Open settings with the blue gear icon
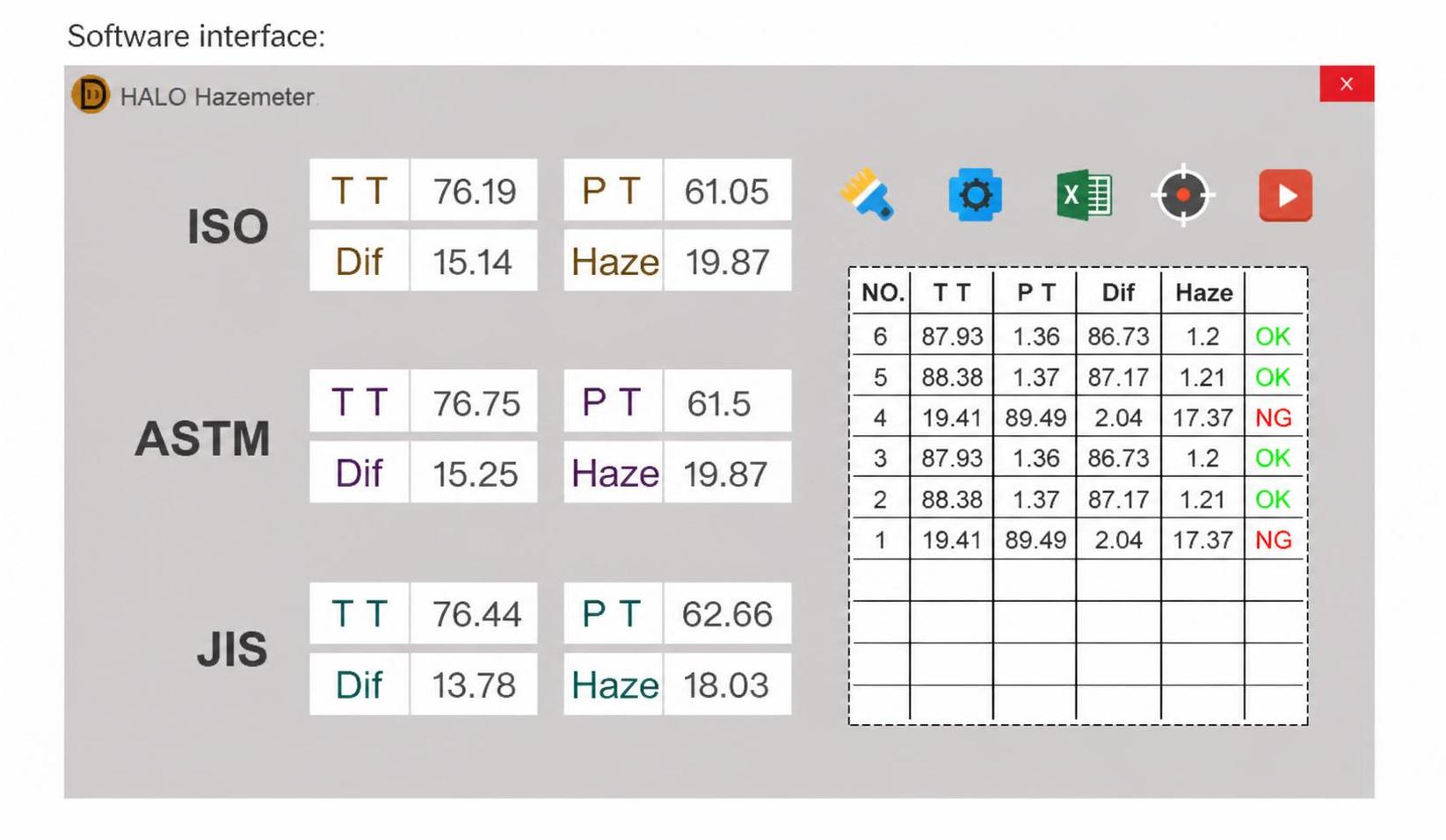 (975, 194)
